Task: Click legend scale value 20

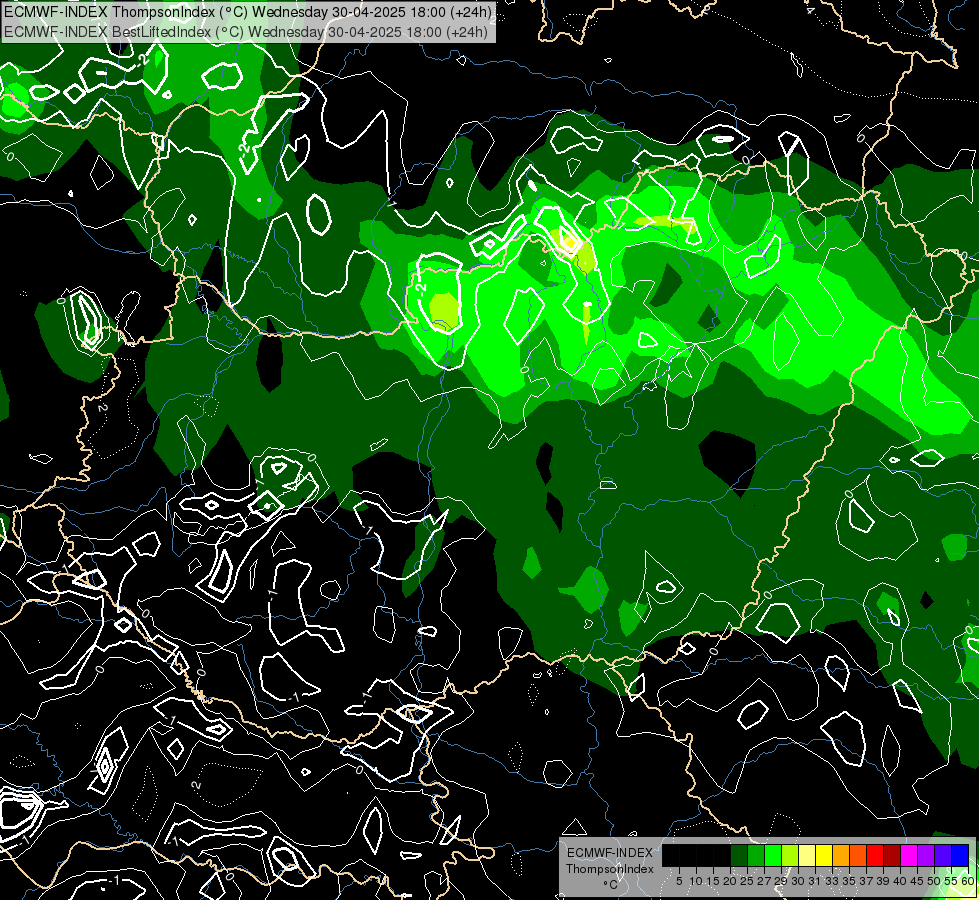Action: coord(731,881)
